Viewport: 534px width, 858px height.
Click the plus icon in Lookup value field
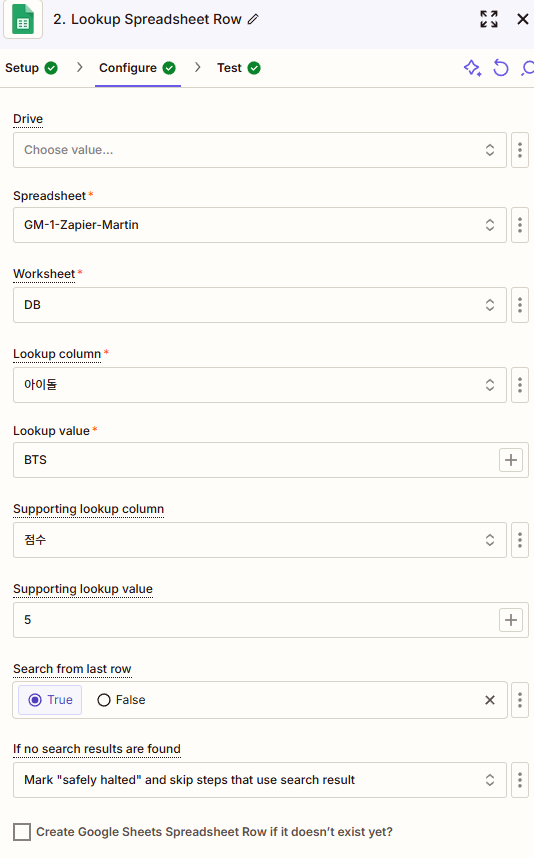click(511, 460)
